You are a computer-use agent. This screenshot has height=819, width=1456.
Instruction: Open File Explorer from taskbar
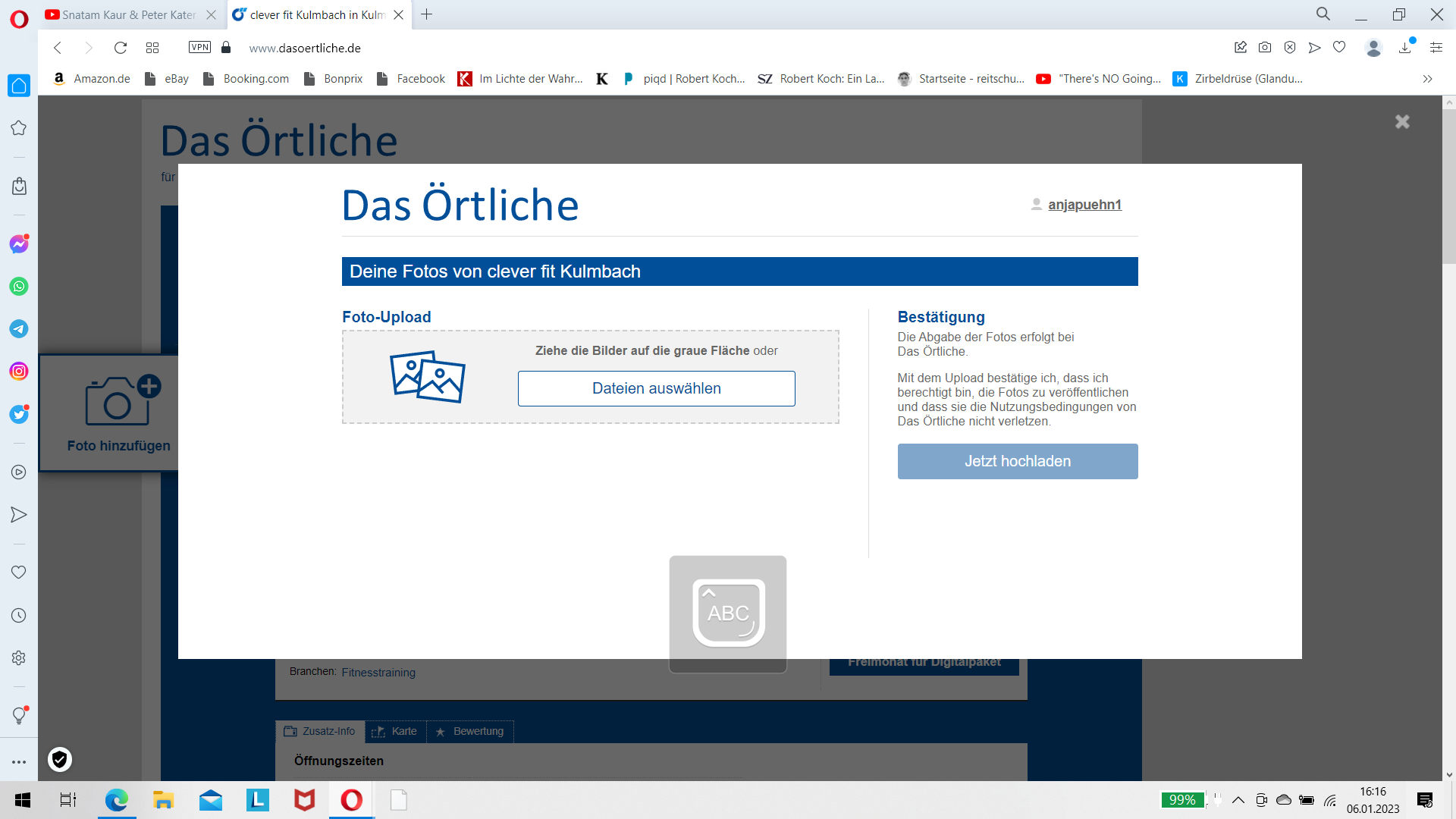click(x=164, y=800)
